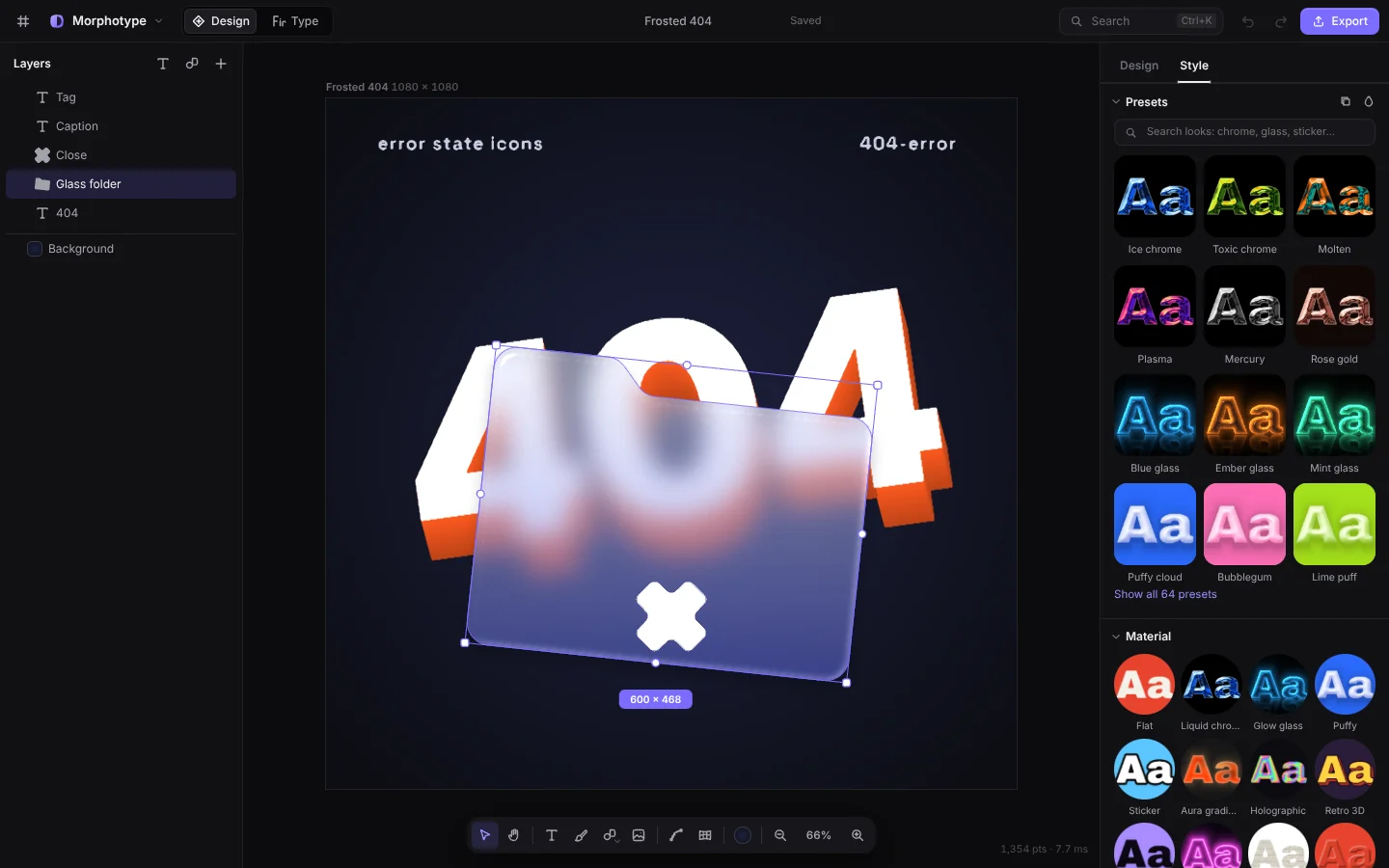Open the Shapes tool in bottom toolbar
The image size is (1389, 868).
(x=610, y=835)
